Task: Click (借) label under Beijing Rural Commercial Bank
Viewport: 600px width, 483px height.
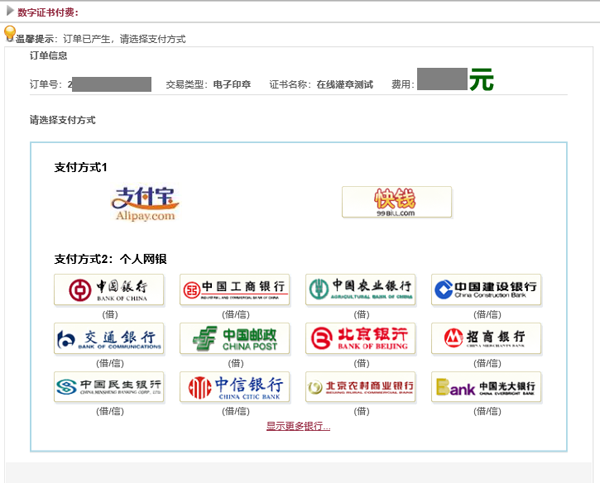Action: point(361,411)
